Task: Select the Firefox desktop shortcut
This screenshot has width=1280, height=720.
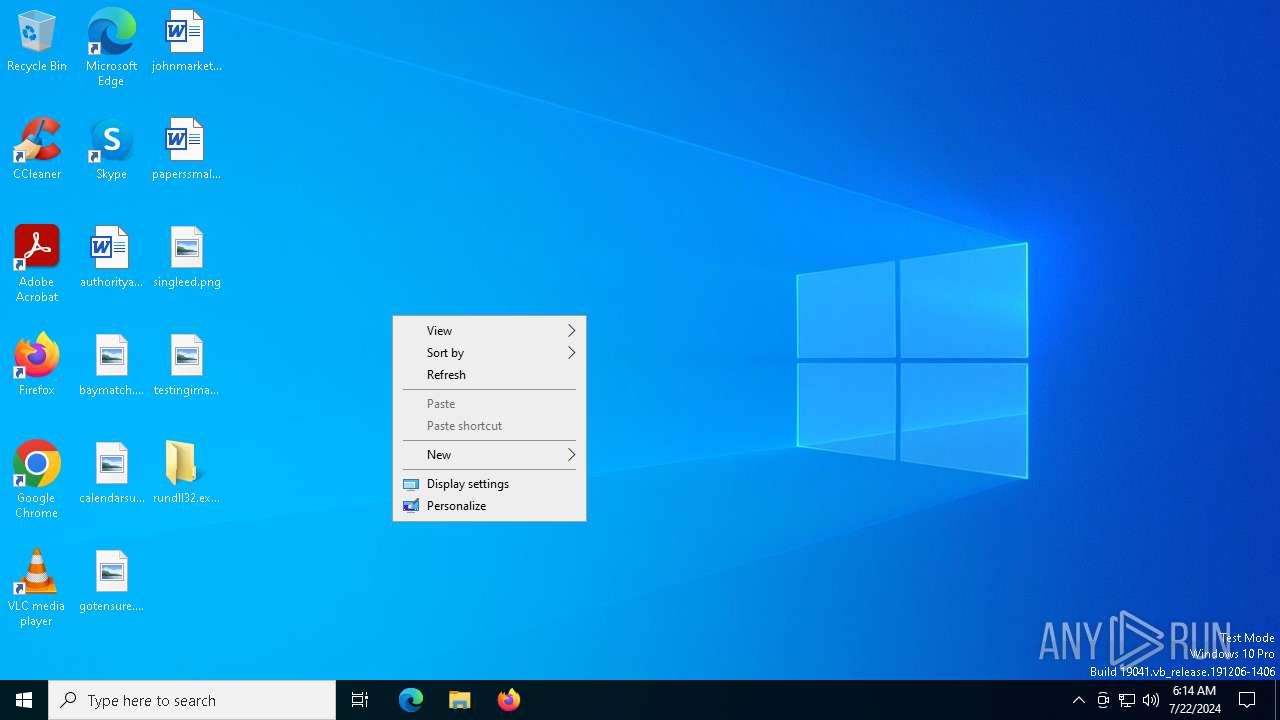Action: pos(37,365)
